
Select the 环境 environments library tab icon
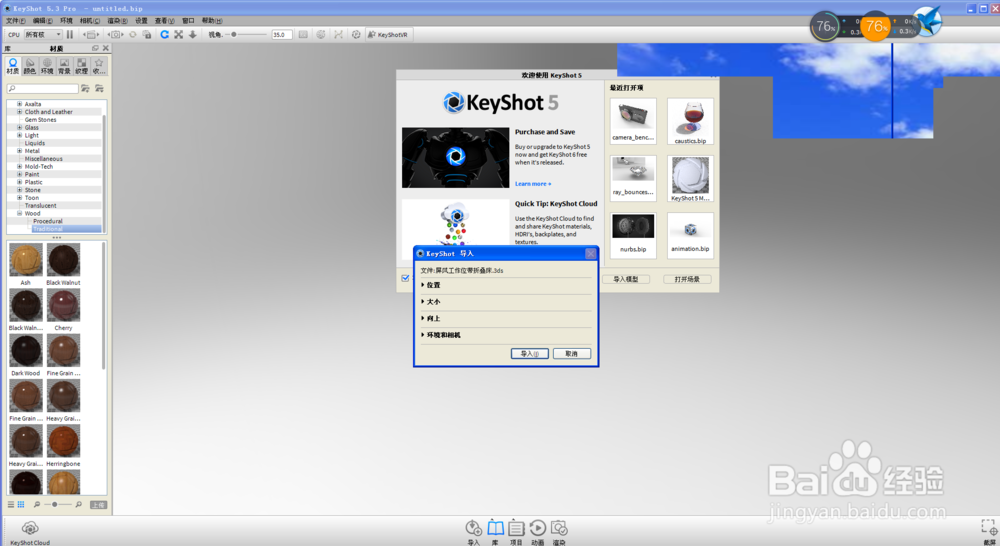point(47,66)
